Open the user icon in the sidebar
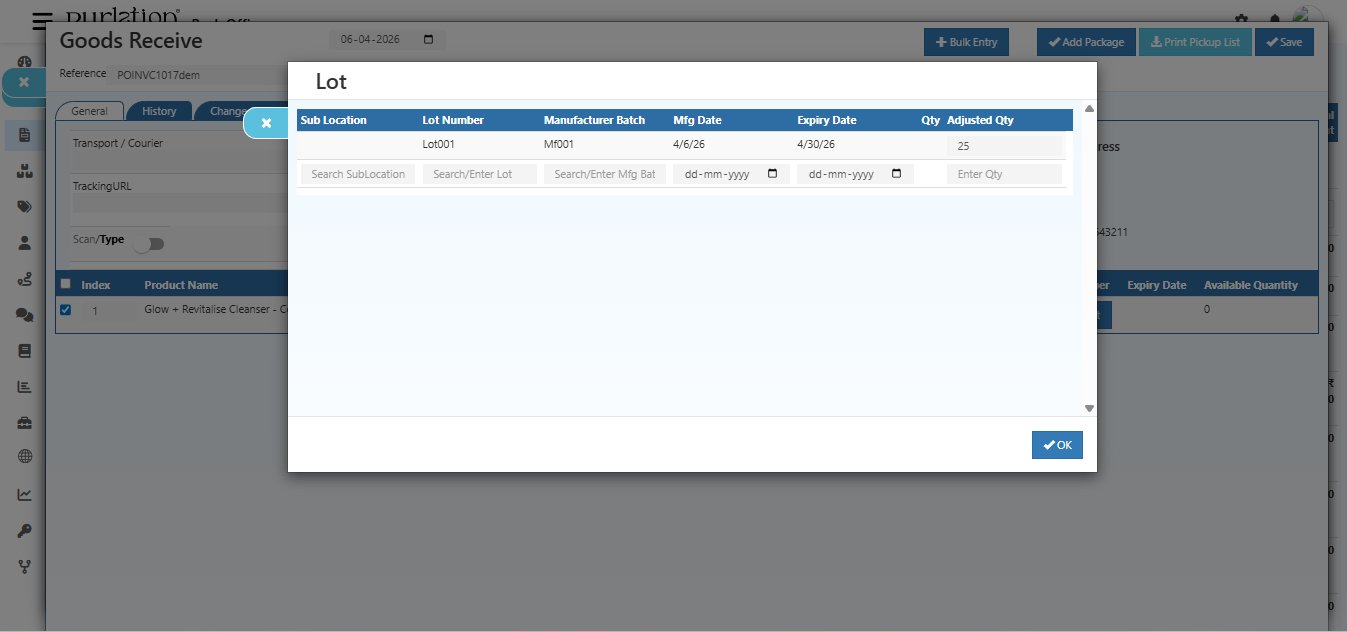Viewport: 1347px width, 632px height. [25, 243]
